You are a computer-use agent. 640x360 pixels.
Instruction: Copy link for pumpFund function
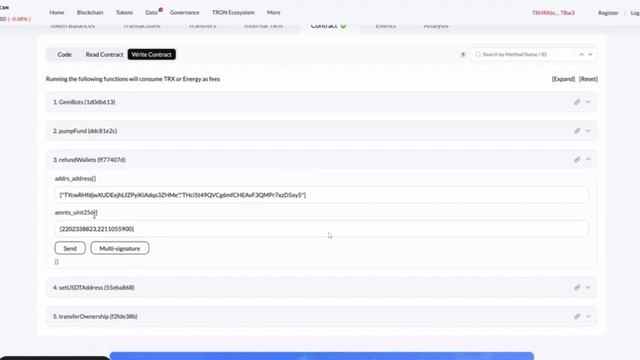(x=577, y=131)
